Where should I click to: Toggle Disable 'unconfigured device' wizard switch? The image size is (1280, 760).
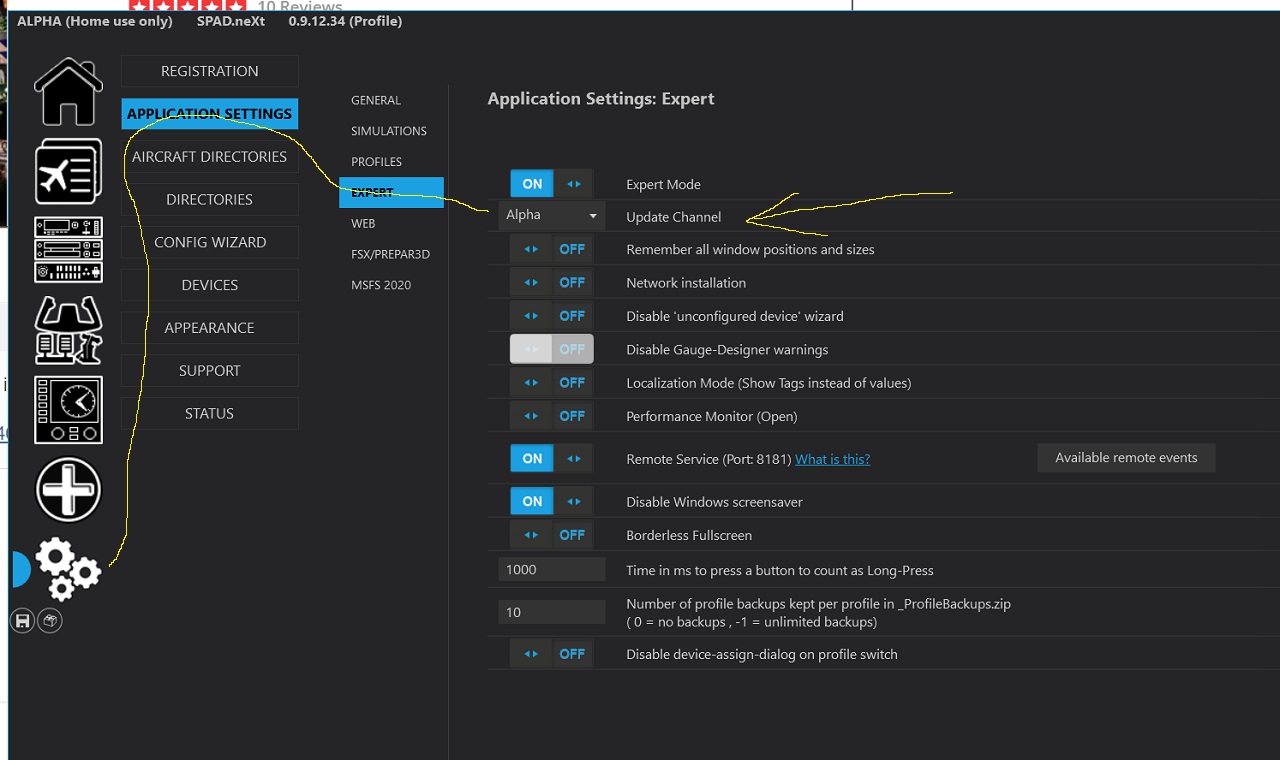point(551,316)
